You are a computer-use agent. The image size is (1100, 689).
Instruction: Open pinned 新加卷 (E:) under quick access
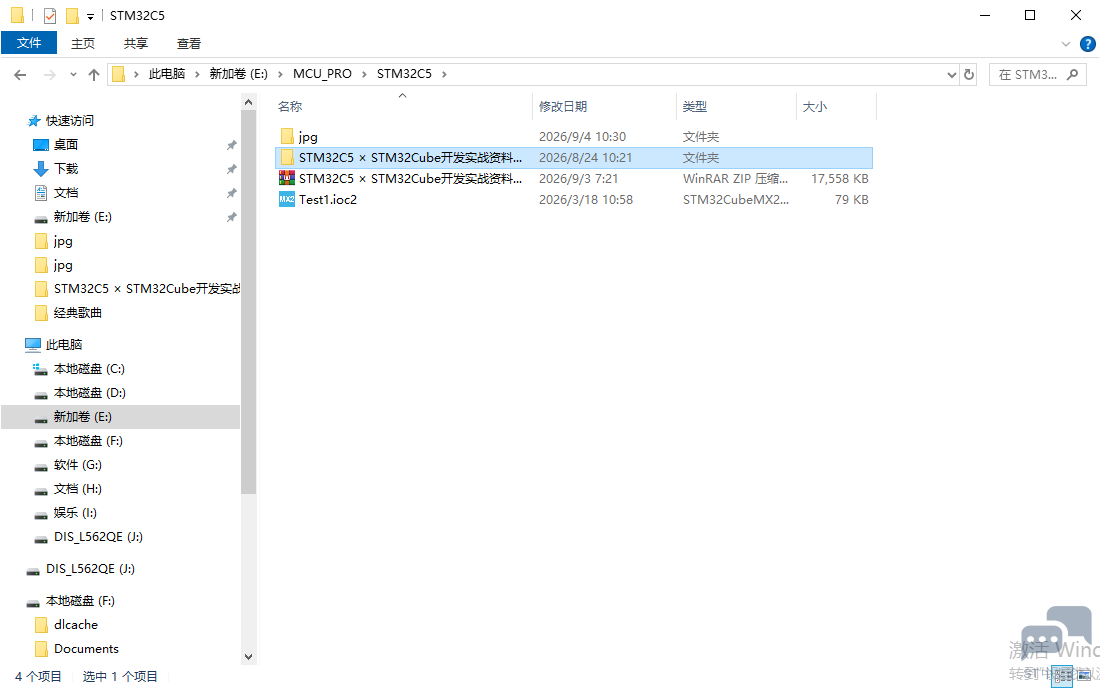coord(82,217)
